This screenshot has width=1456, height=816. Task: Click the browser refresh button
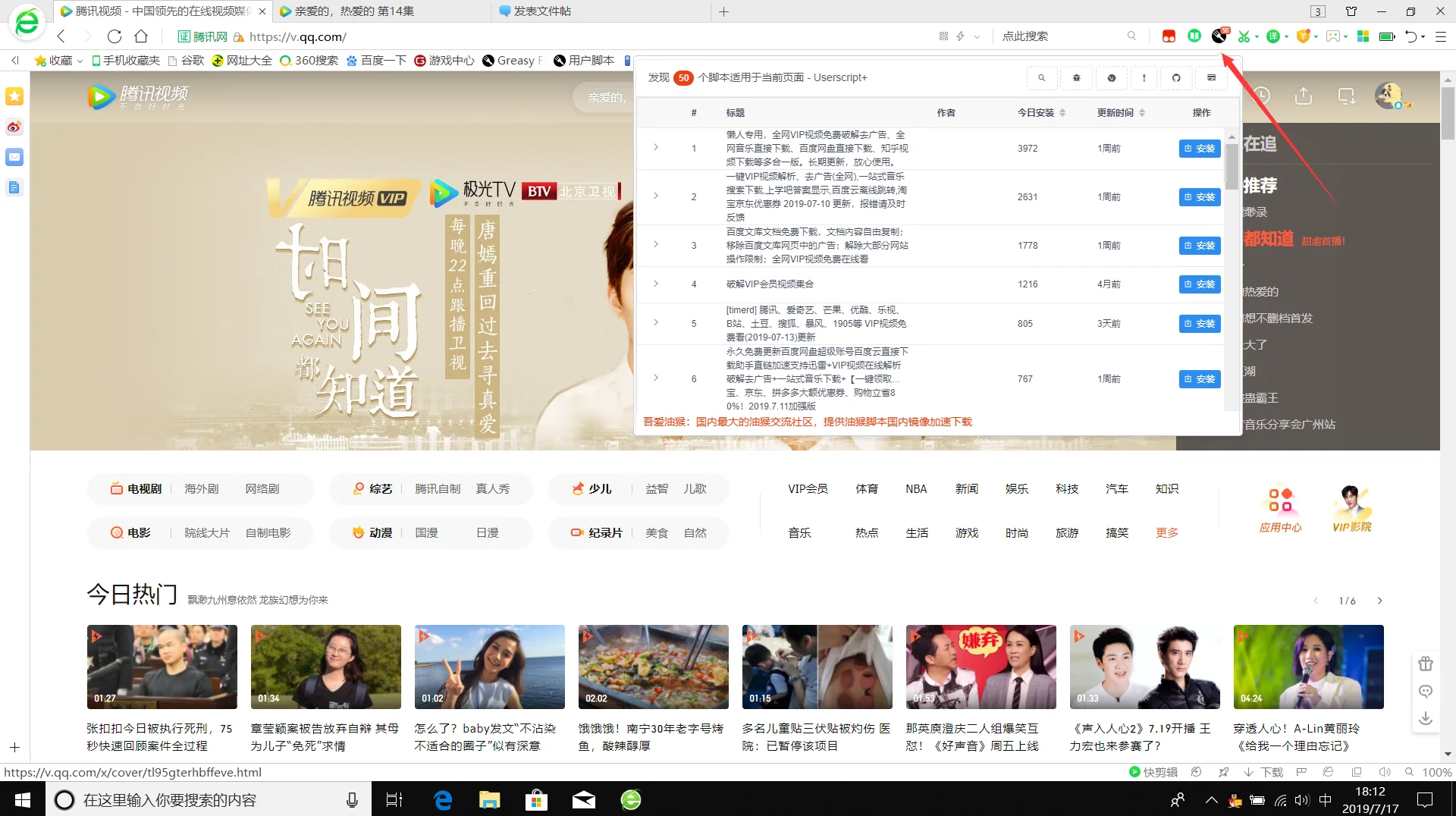tap(115, 36)
